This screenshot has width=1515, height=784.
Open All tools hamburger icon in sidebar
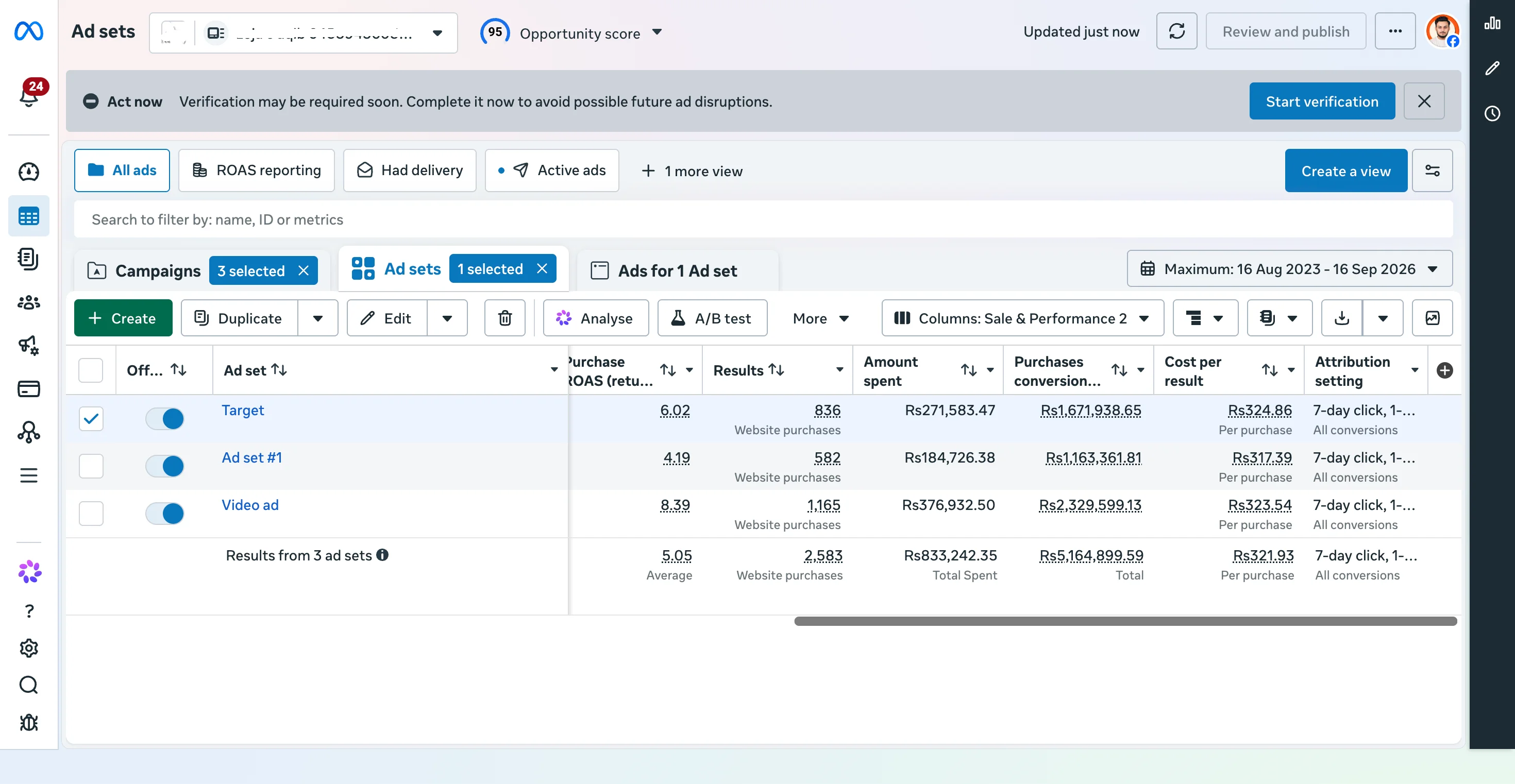click(28, 475)
